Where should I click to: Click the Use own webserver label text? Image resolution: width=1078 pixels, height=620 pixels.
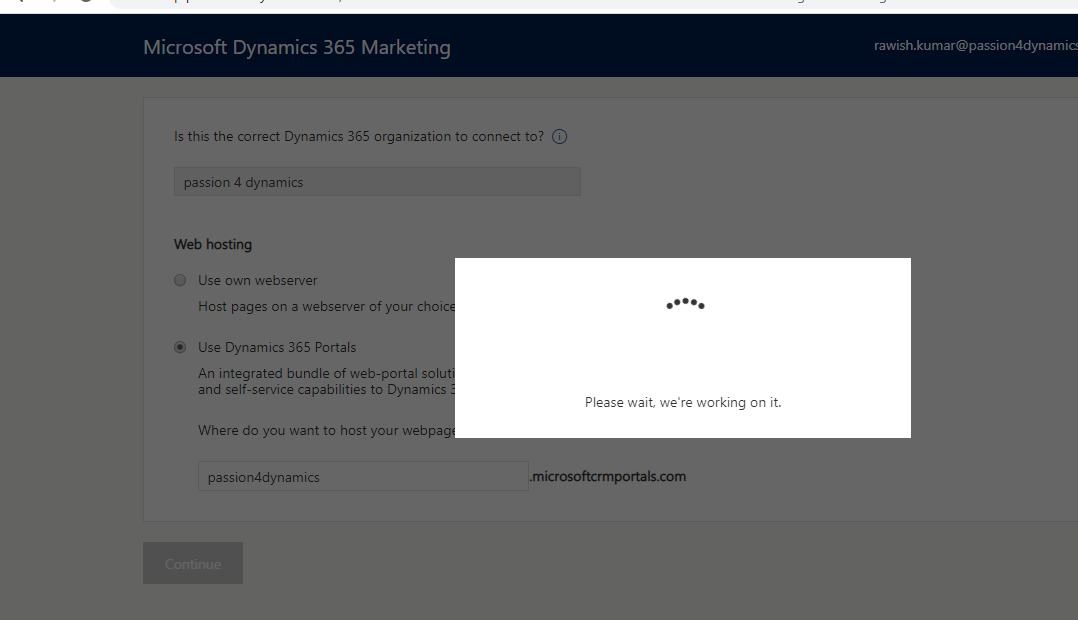coord(257,281)
